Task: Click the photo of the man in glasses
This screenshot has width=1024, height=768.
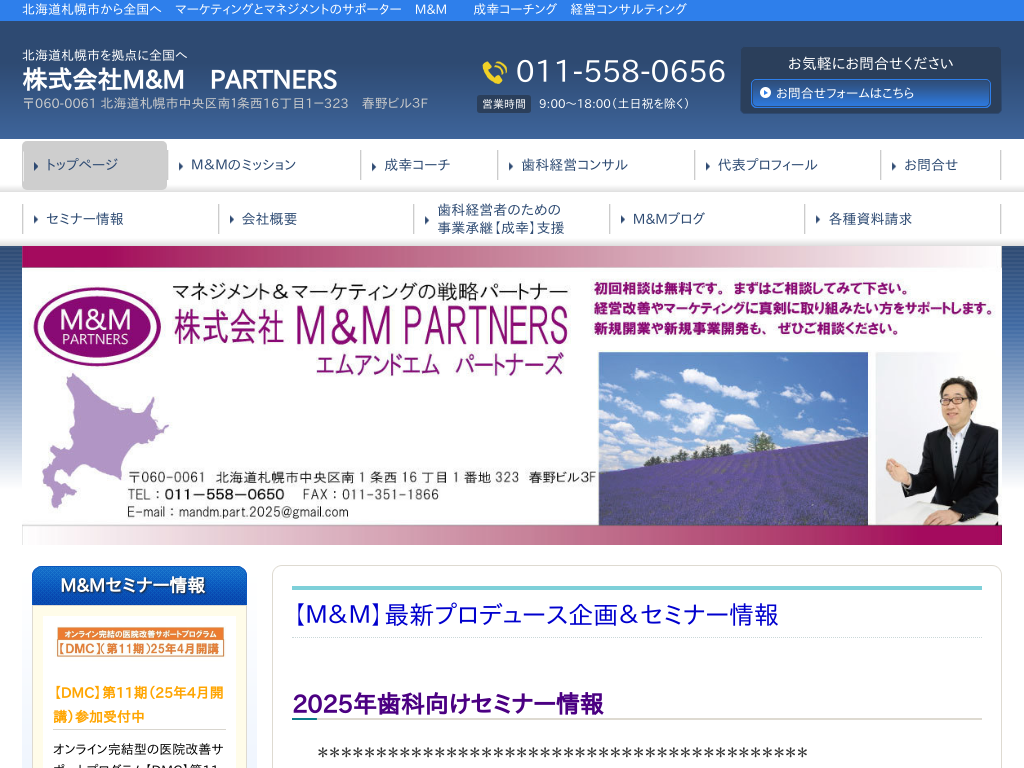Action: click(936, 438)
